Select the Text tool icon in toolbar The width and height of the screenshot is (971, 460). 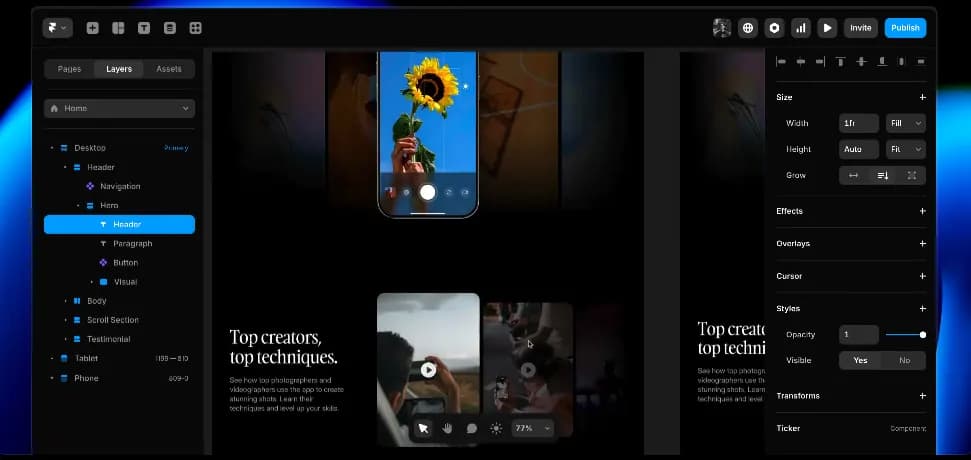click(x=144, y=28)
